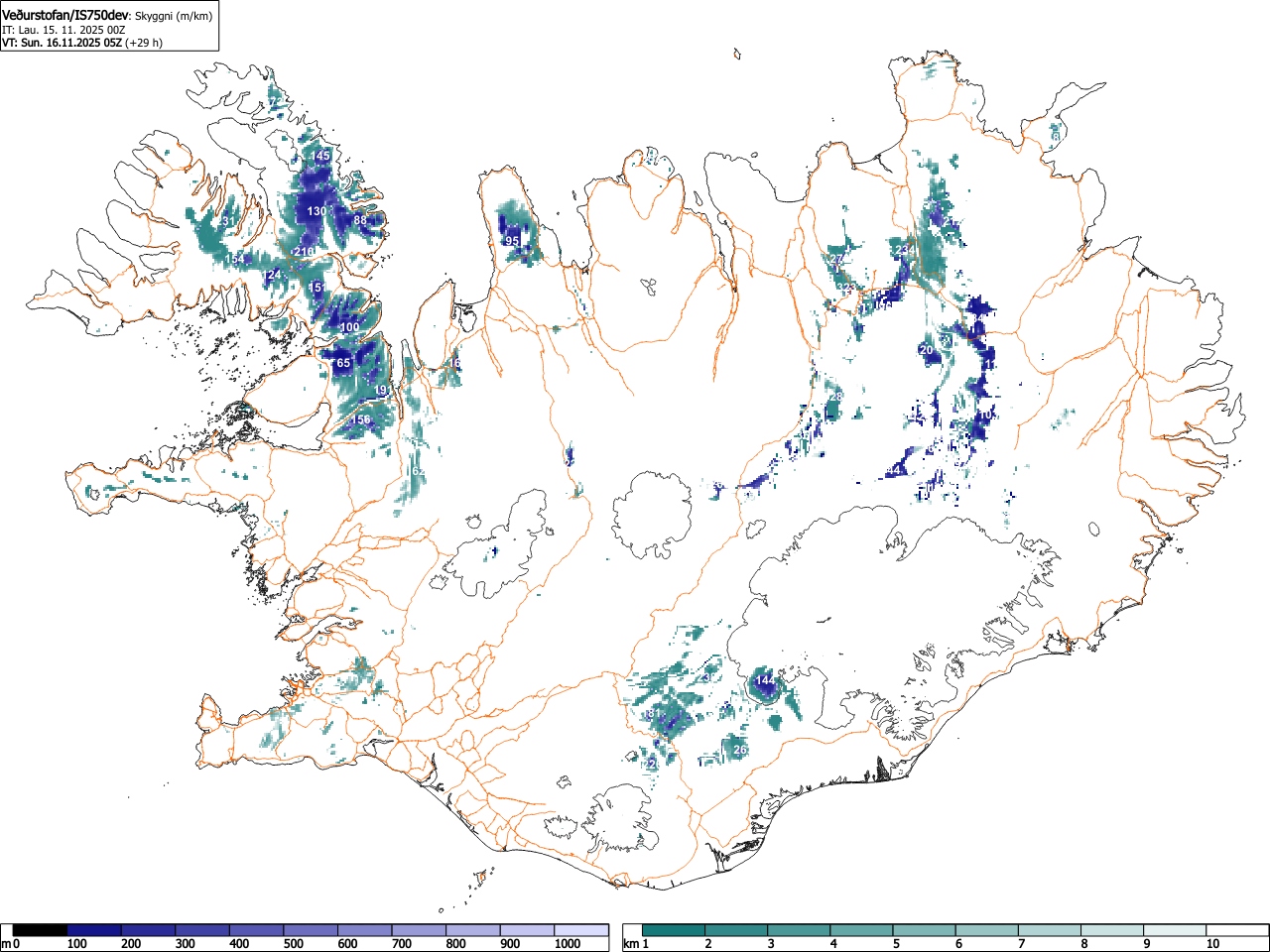Screen dimensions: 1270x952
Task: Click the 'm' unit label on left legend
Action: tap(6, 944)
